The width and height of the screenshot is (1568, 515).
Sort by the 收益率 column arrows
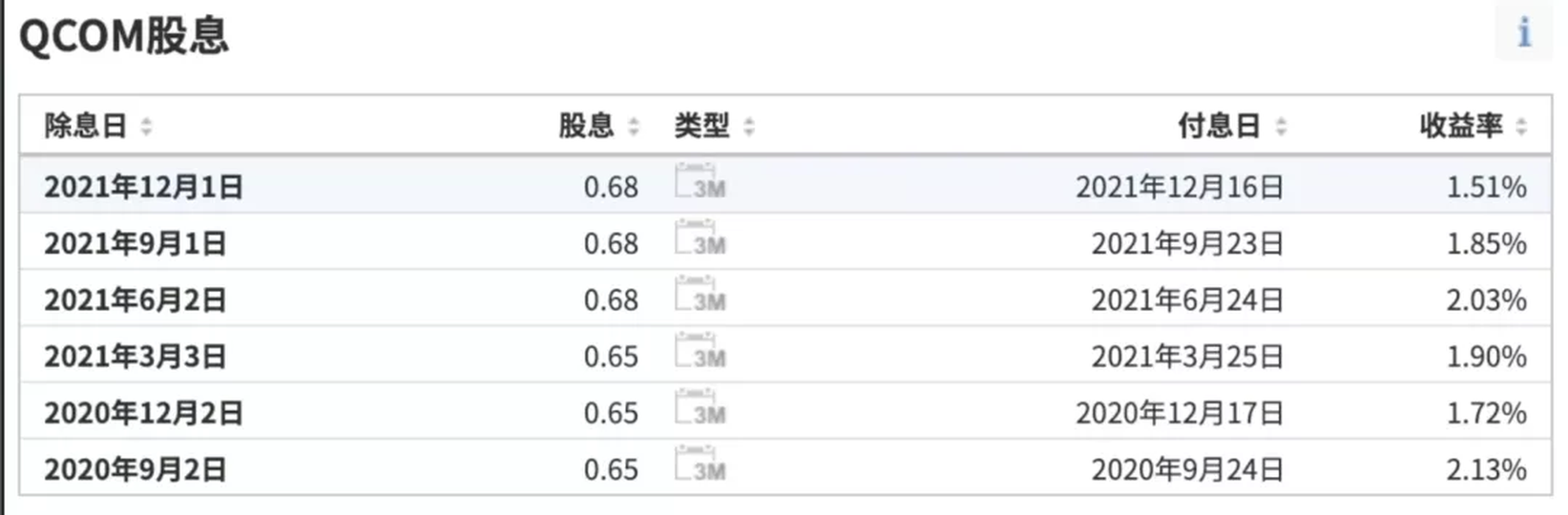pyautogui.click(x=1521, y=126)
